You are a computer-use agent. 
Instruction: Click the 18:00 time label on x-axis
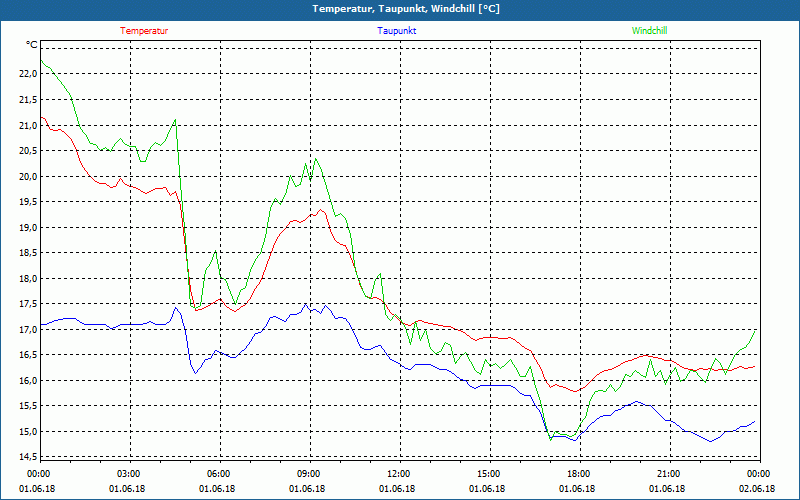point(578,474)
